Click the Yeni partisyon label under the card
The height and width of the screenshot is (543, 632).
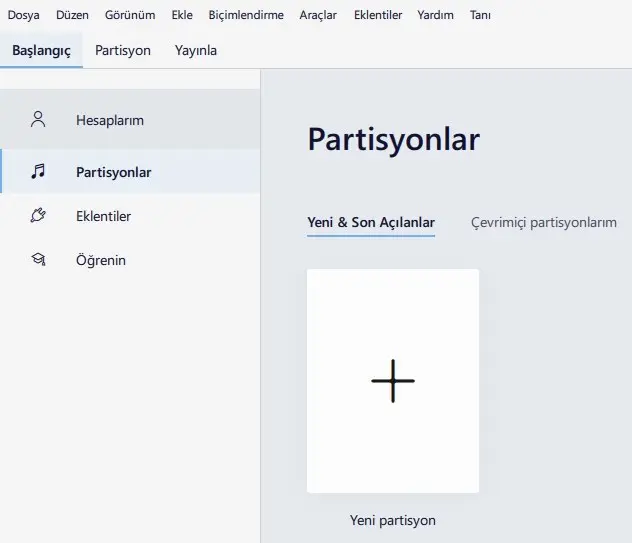coord(392,520)
